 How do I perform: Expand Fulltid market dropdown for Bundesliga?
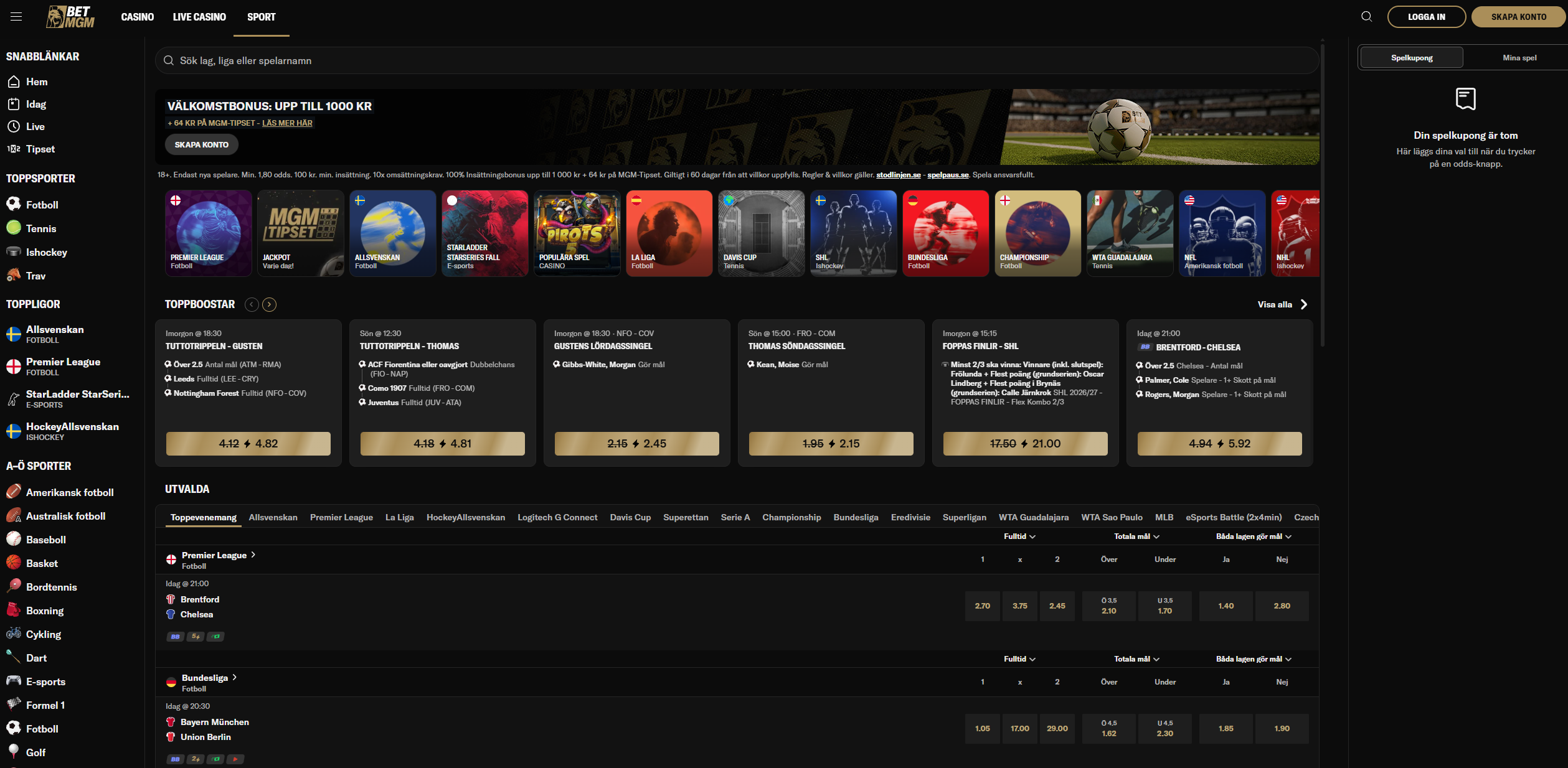coord(1019,659)
